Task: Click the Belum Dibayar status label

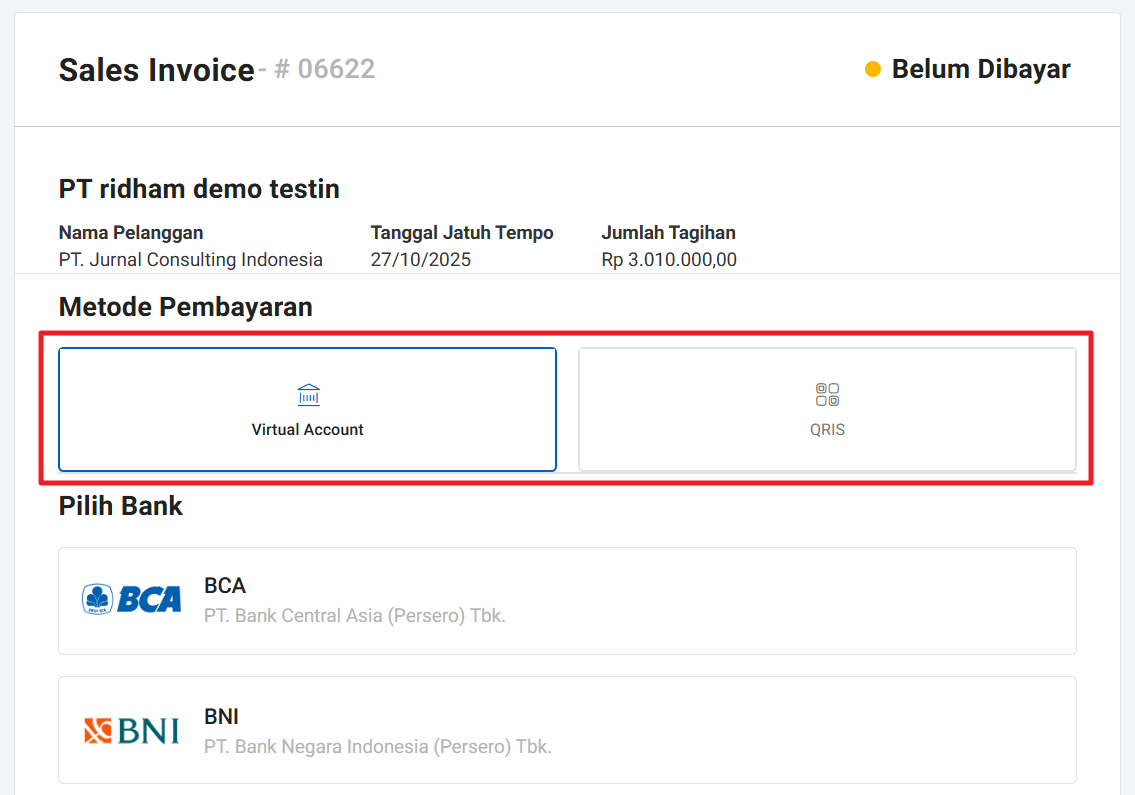Action: pyautogui.click(x=981, y=70)
